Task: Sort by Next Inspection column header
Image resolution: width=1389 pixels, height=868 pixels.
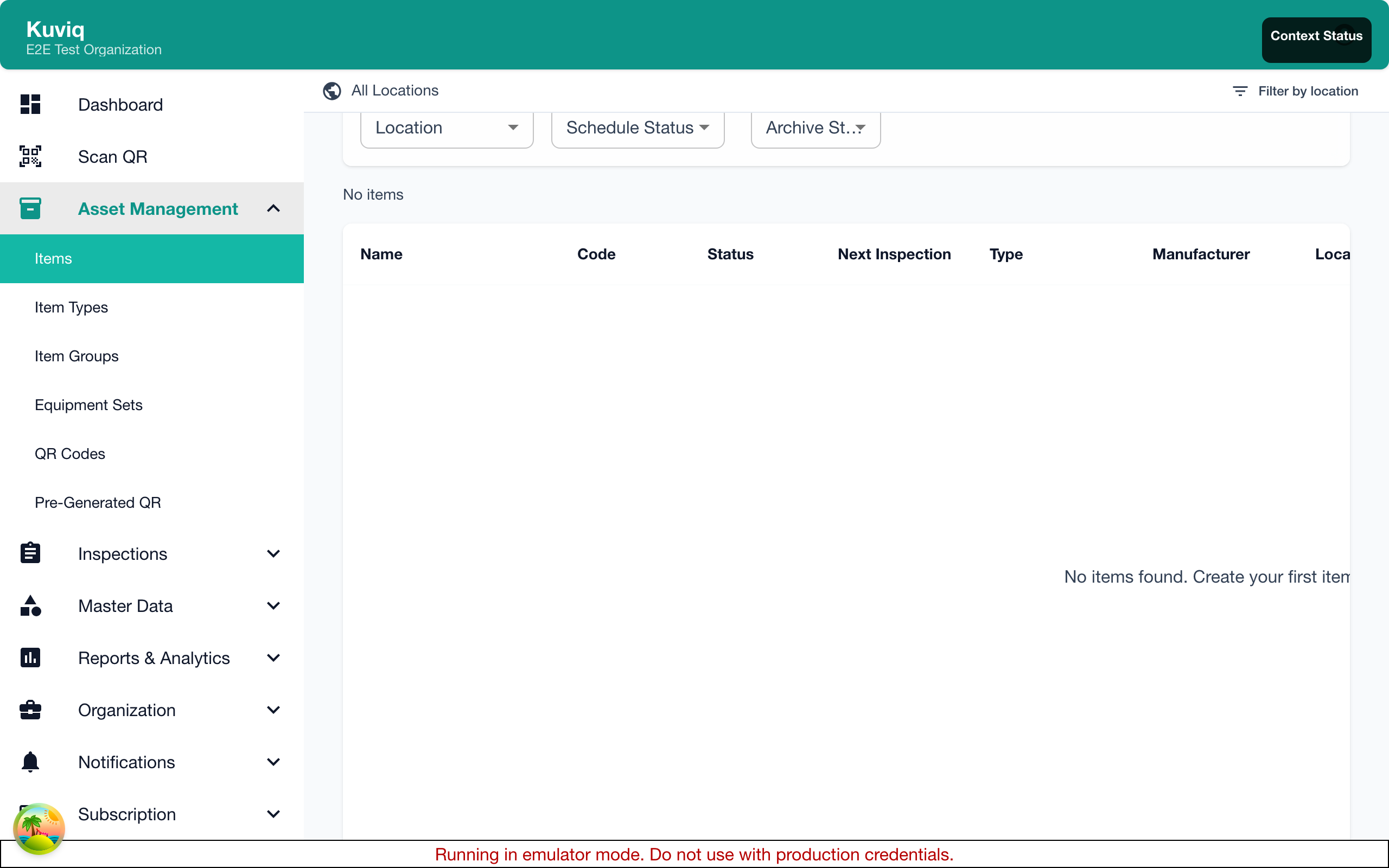Action: (x=894, y=254)
